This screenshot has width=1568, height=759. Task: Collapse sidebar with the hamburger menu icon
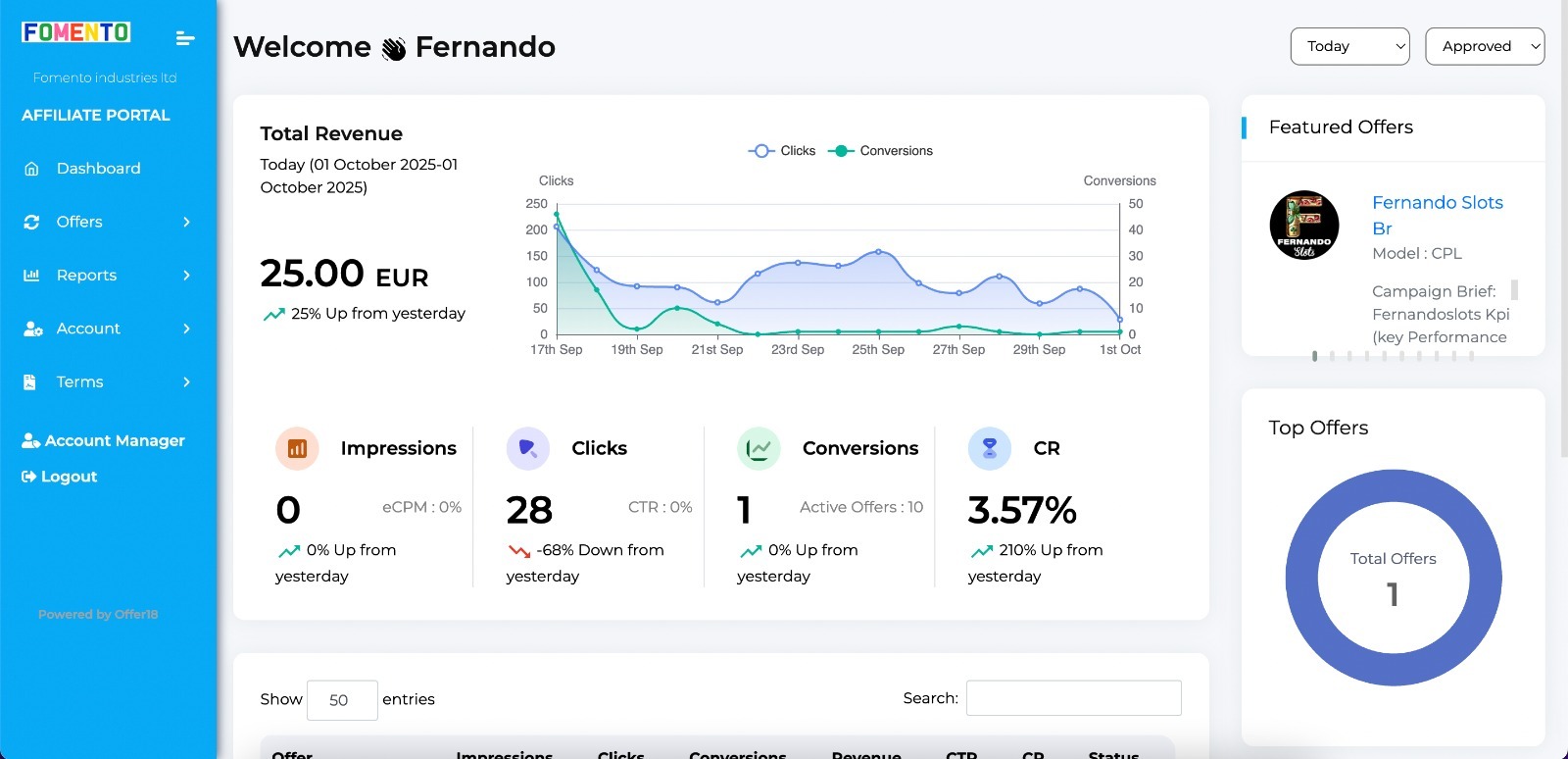(x=185, y=38)
